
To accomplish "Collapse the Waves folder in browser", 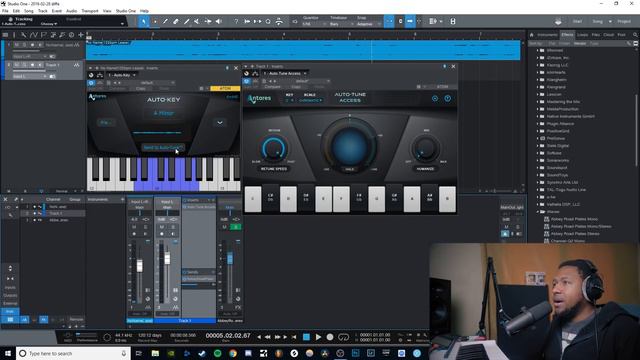I will pyautogui.click(x=538, y=212).
